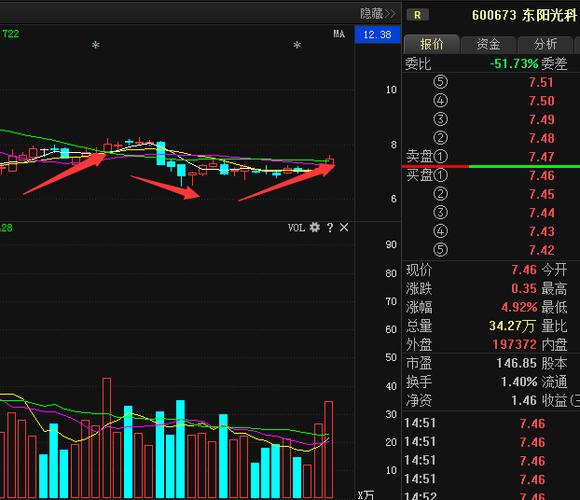Select the sell level 5 circle icon

(440, 82)
